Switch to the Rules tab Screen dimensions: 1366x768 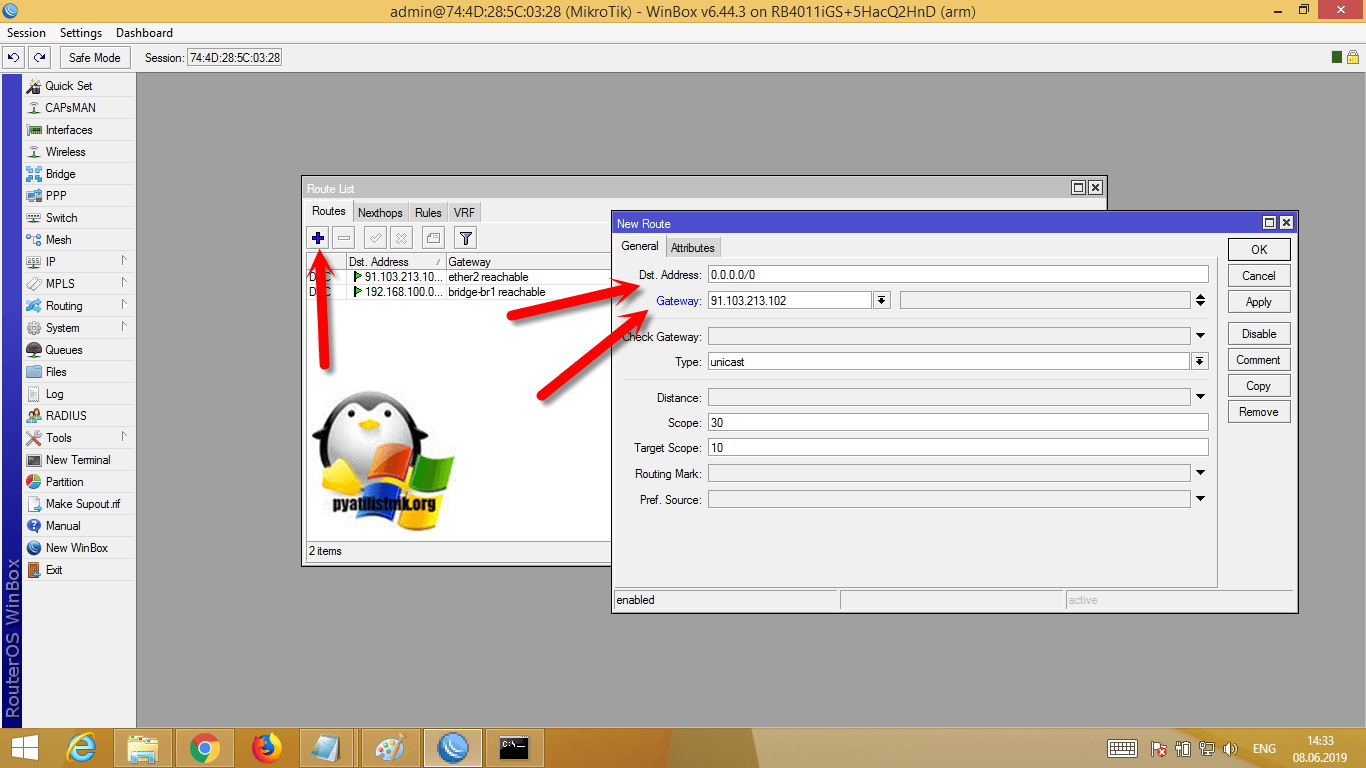[x=428, y=213]
